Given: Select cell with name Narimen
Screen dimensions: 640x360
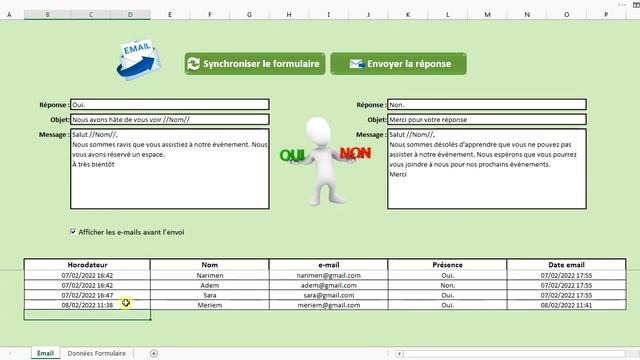Looking at the screenshot, I should coord(210,275).
